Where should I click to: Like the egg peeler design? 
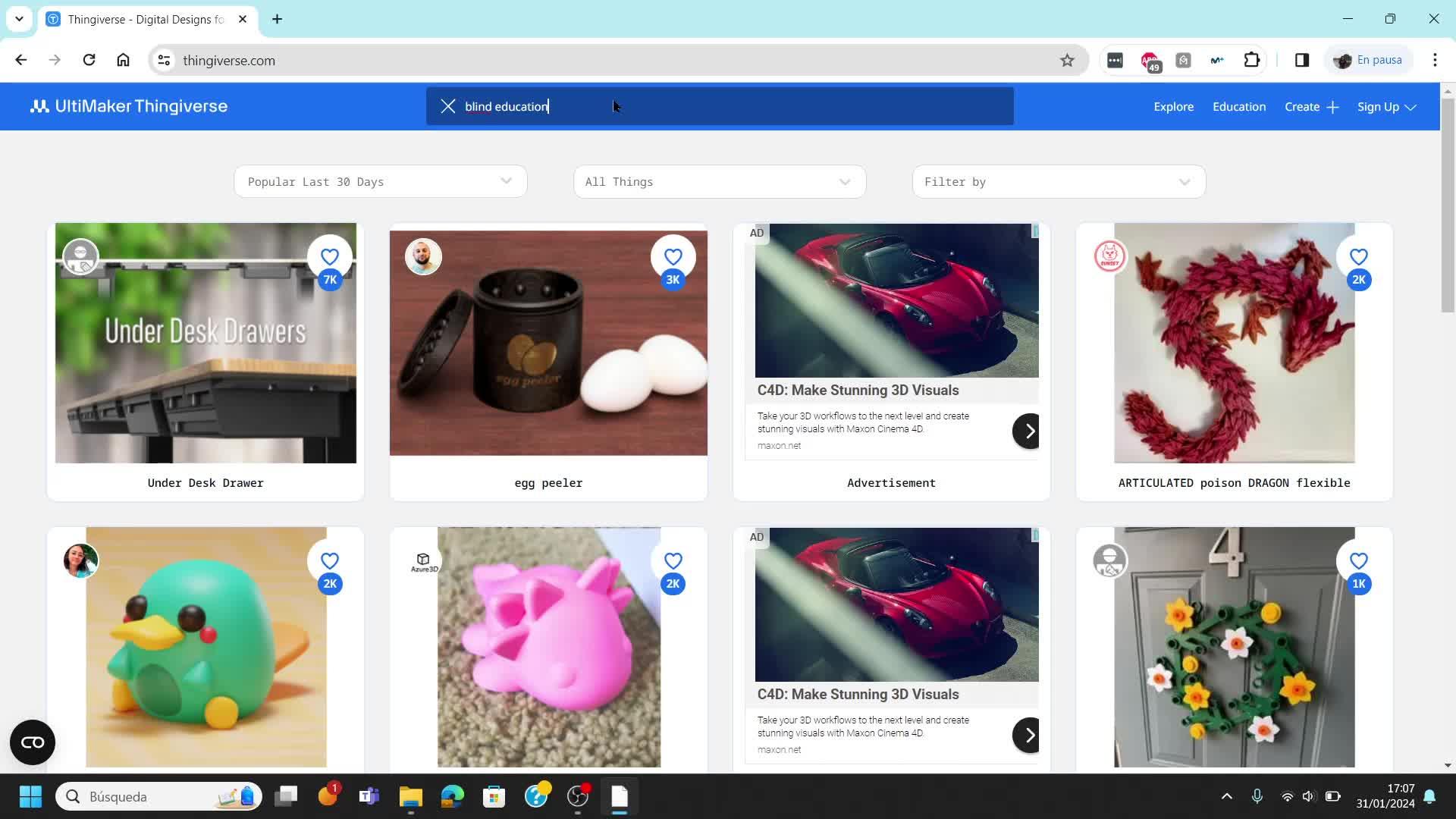click(x=673, y=258)
